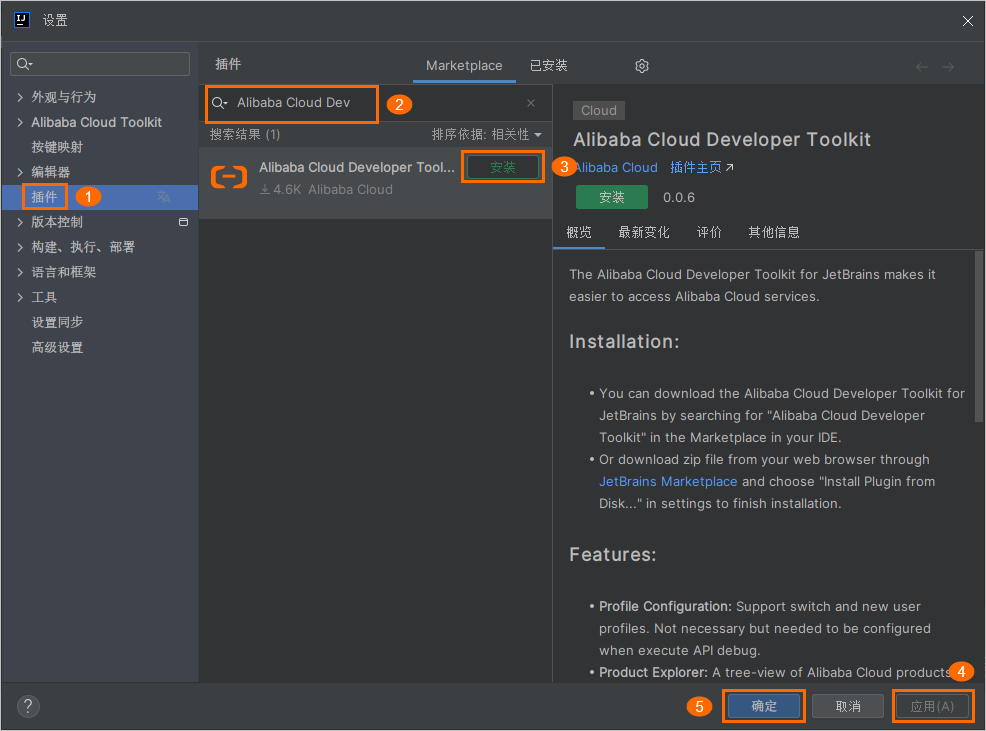Select 插件 in the settings tree
The width and height of the screenshot is (986, 731).
99,197
